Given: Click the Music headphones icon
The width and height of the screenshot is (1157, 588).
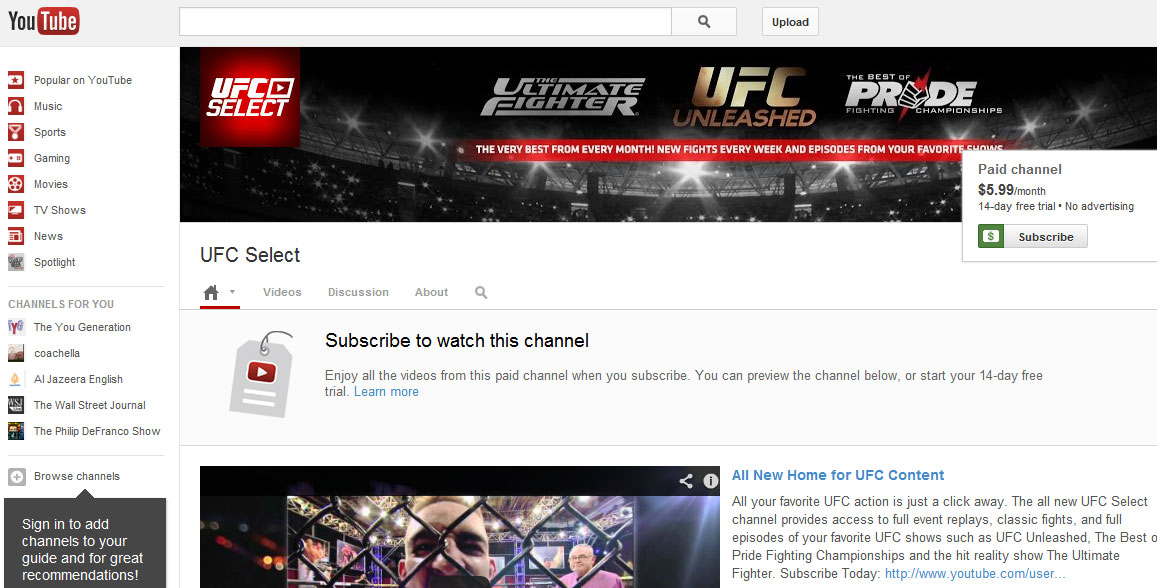Looking at the screenshot, I should tap(15, 106).
